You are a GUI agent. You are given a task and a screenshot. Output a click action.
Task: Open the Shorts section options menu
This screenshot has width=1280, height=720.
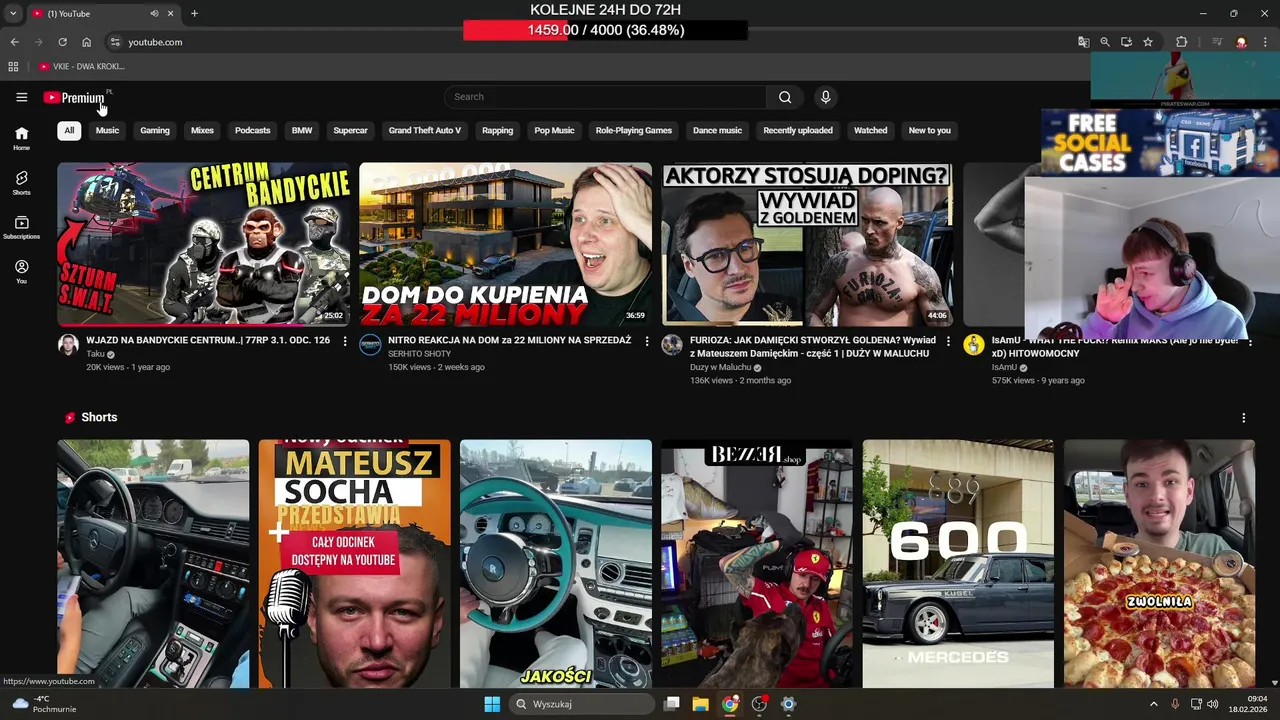tap(1244, 417)
